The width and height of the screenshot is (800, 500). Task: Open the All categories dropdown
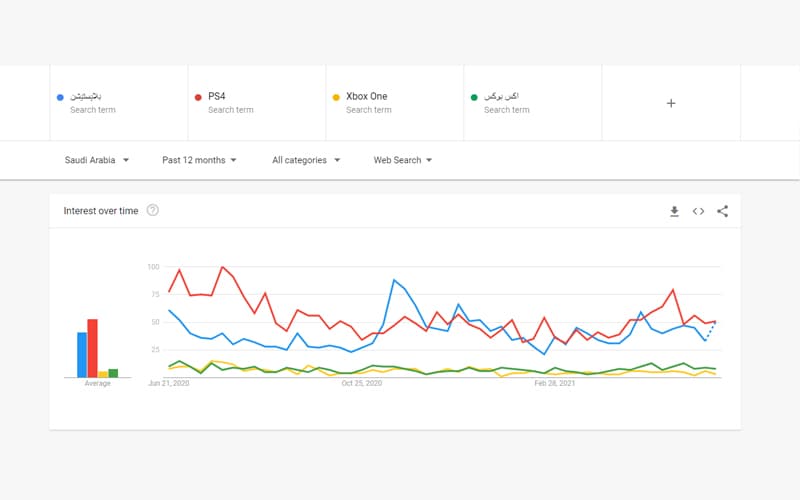[306, 160]
